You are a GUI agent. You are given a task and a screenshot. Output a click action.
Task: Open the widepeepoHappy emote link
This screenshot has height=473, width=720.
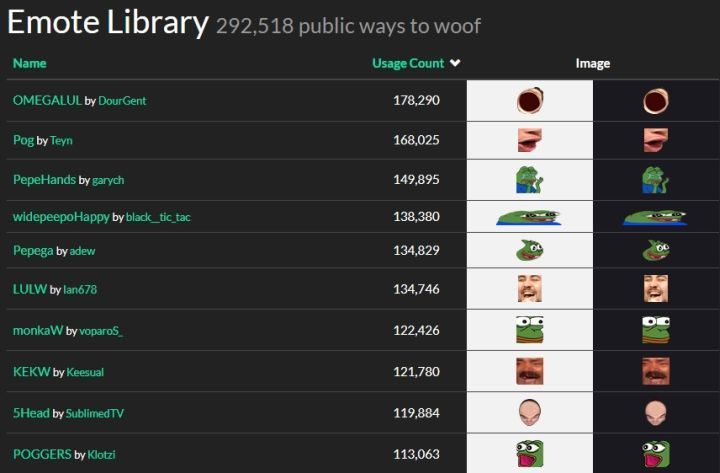pos(61,217)
